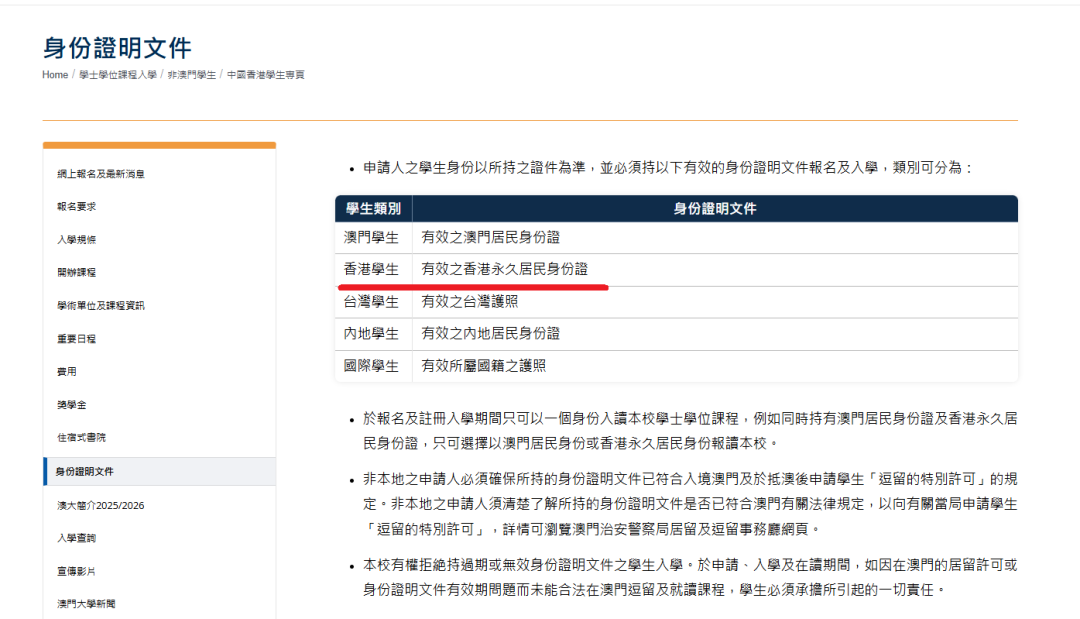Click the 身份證明文件 table column header
1080x619 pixels.
pyautogui.click(x=715, y=209)
